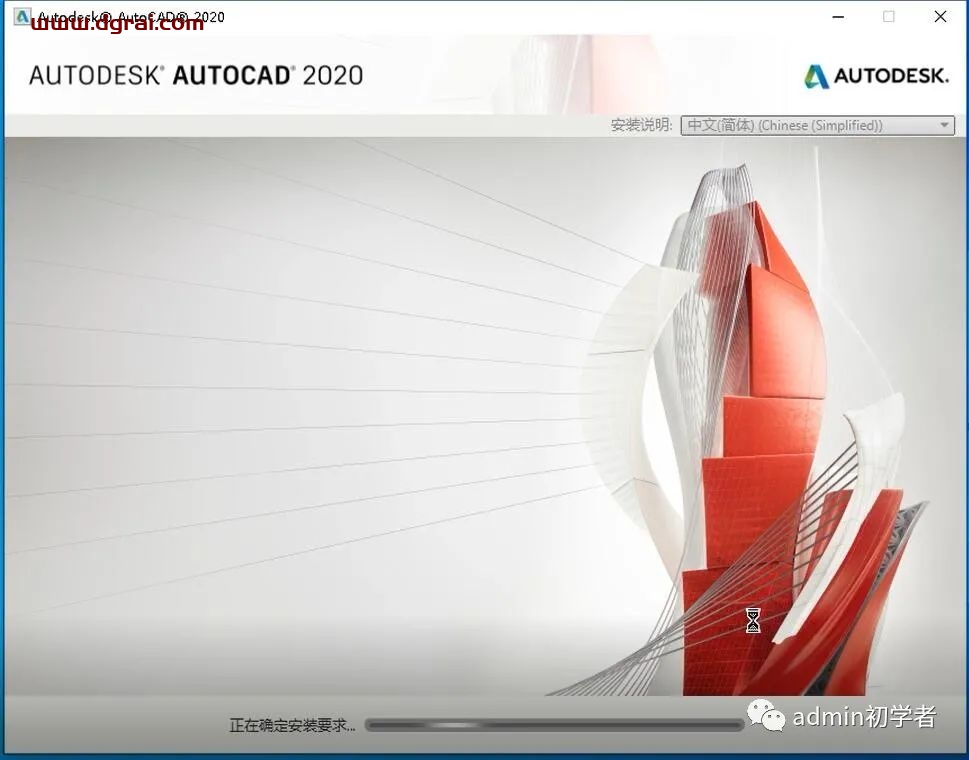Image resolution: width=969 pixels, height=760 pixels.
Task: Click the www.dgrai.com watermark link
Action: click(118, 24)
